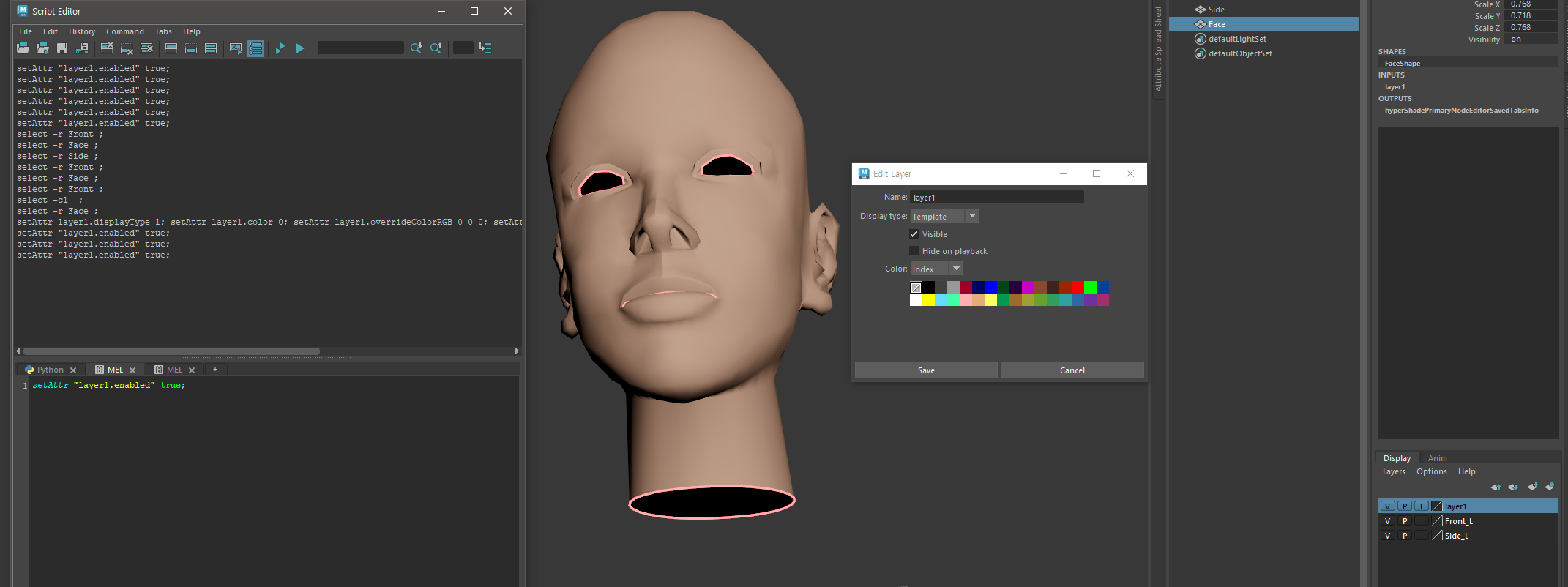Click the Save Script toolbar icon

(x=62, y=48)
